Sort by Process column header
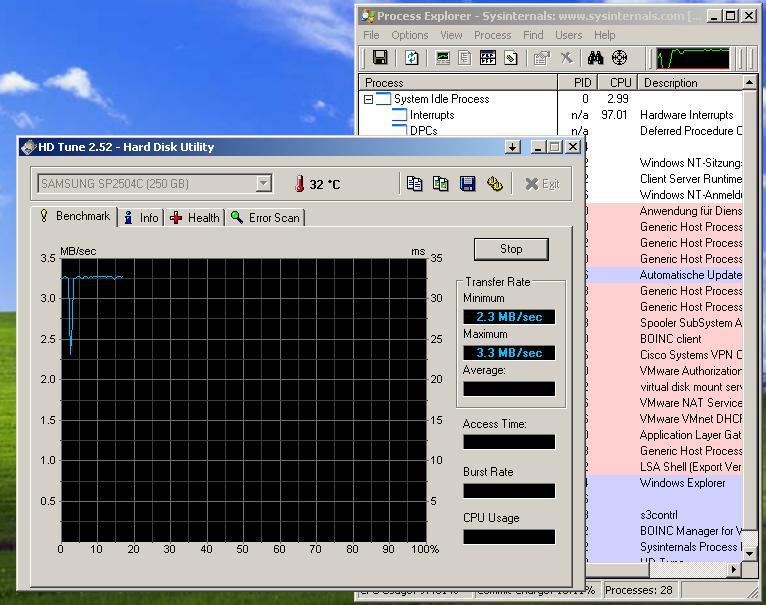Image resolution: width=766 pixels, height=605 pixels. (x=458, y=83)
